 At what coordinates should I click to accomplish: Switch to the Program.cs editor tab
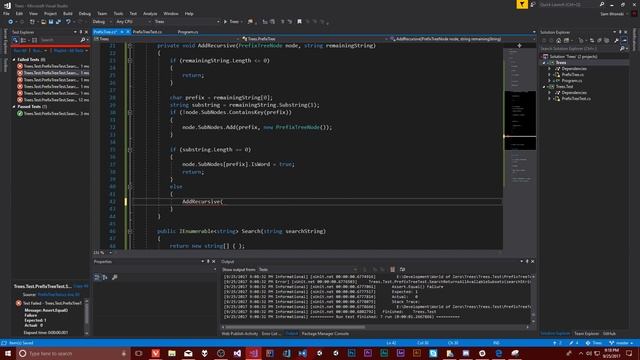[188, 32]
